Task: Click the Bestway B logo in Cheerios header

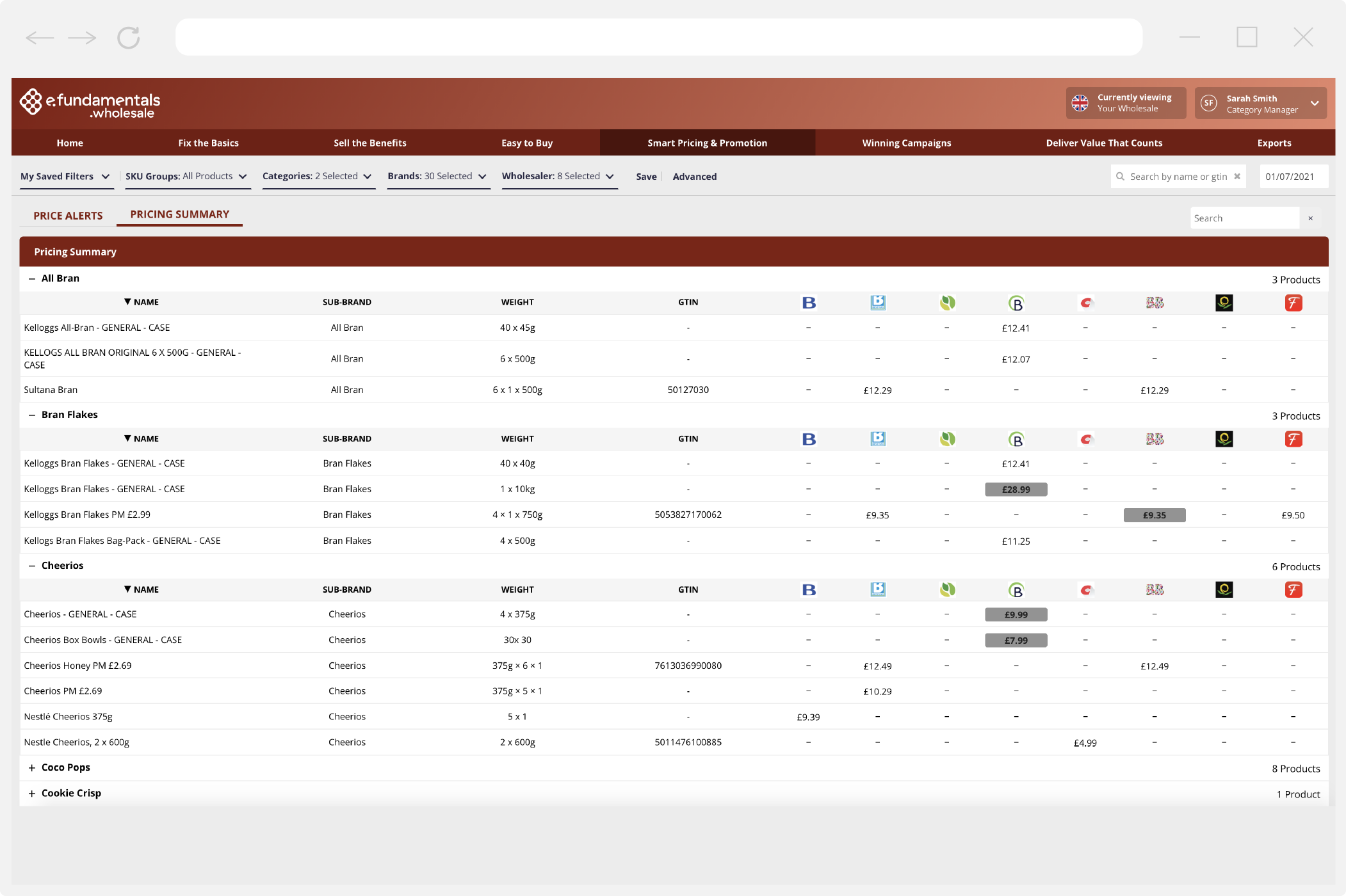Action: click(x=809, y=589)
